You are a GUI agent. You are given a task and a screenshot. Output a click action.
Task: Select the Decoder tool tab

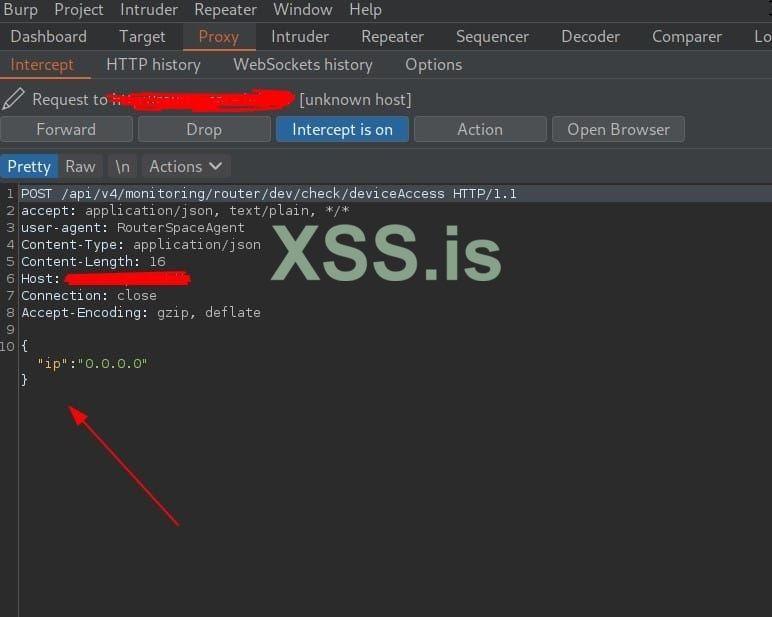click(590, 37)
